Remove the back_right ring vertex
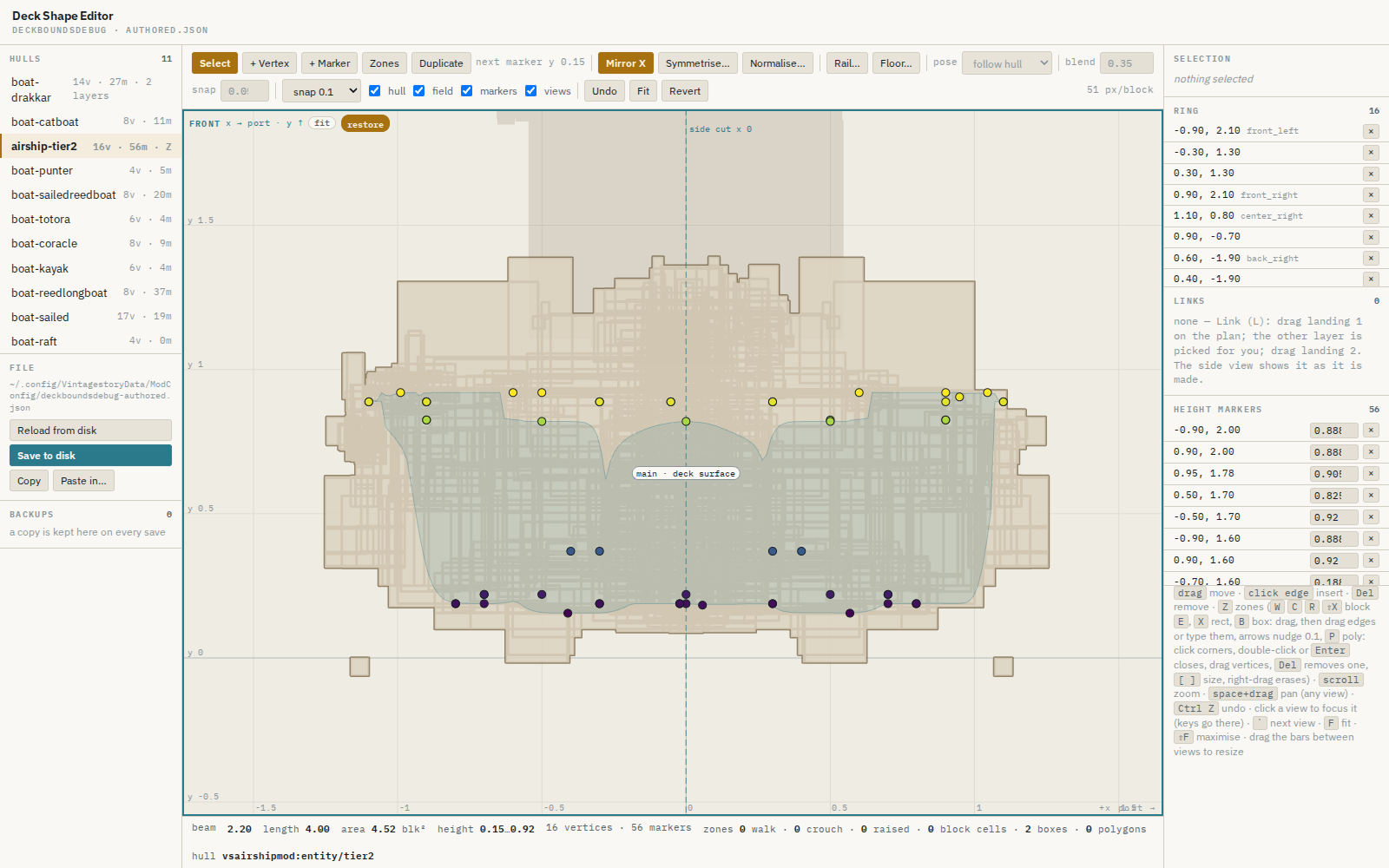Screen dimensions: 1389x868 pos(1371,258)
